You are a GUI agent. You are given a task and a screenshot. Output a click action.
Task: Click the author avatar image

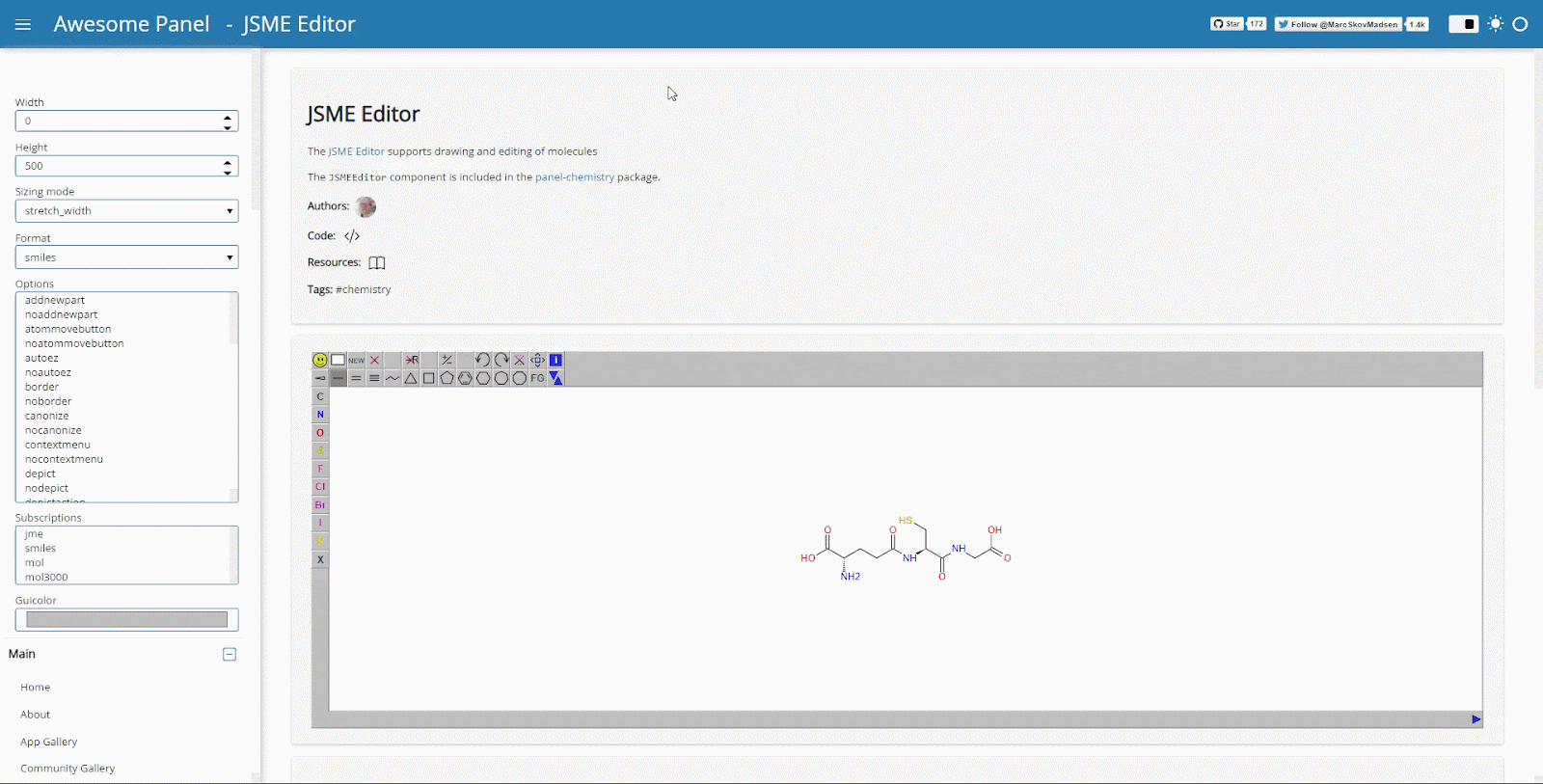(365, 206)
